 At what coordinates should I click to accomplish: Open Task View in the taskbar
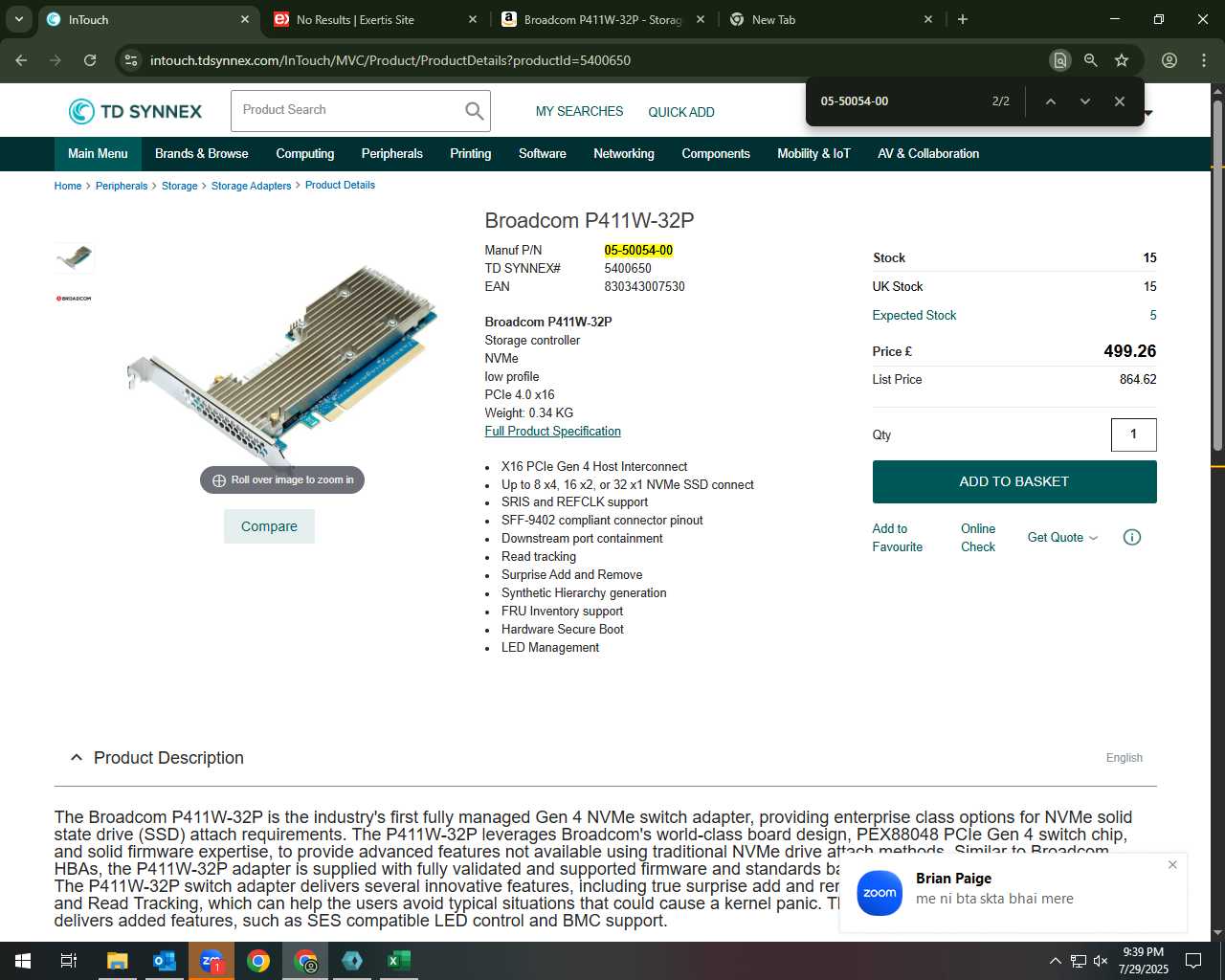click(69, 961)
